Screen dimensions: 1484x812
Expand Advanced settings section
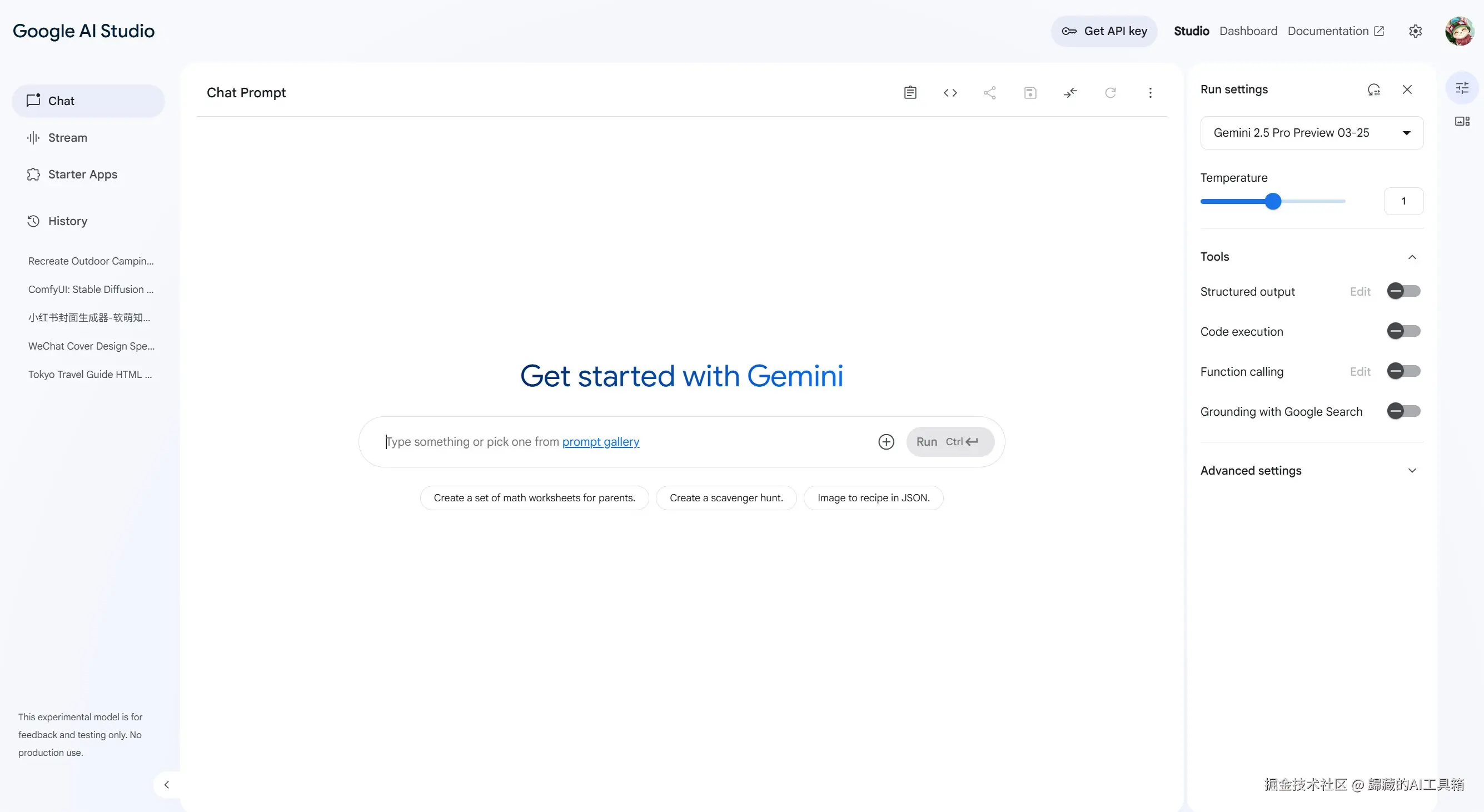pos(1411,471)
